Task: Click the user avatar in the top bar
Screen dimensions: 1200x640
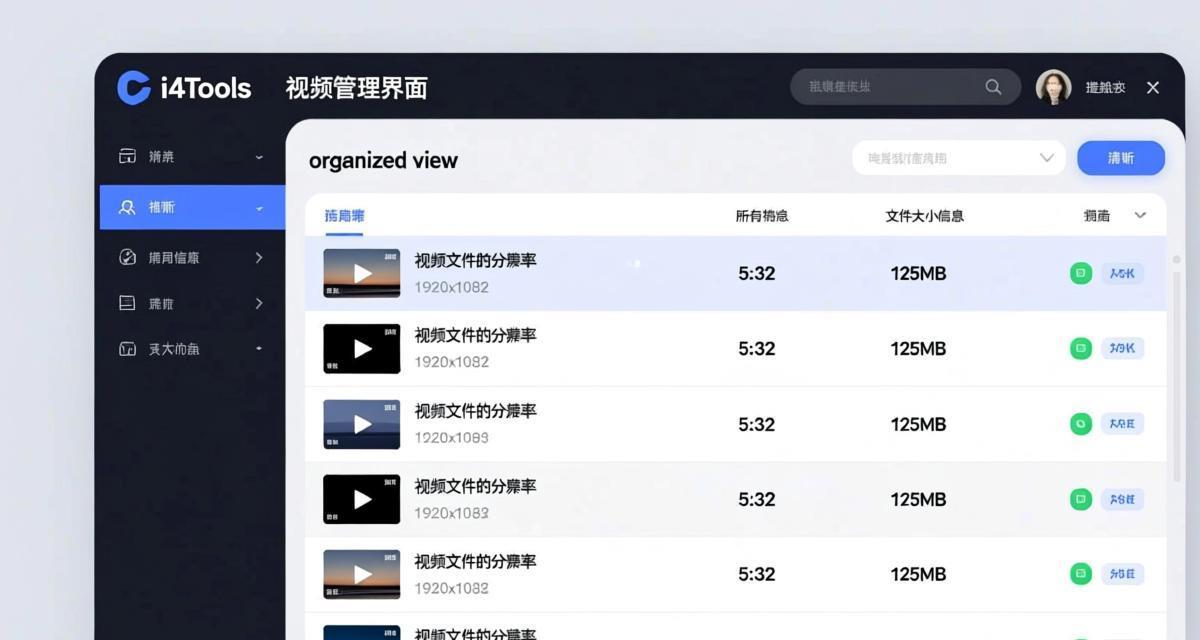Action: tap(1053, 87)
